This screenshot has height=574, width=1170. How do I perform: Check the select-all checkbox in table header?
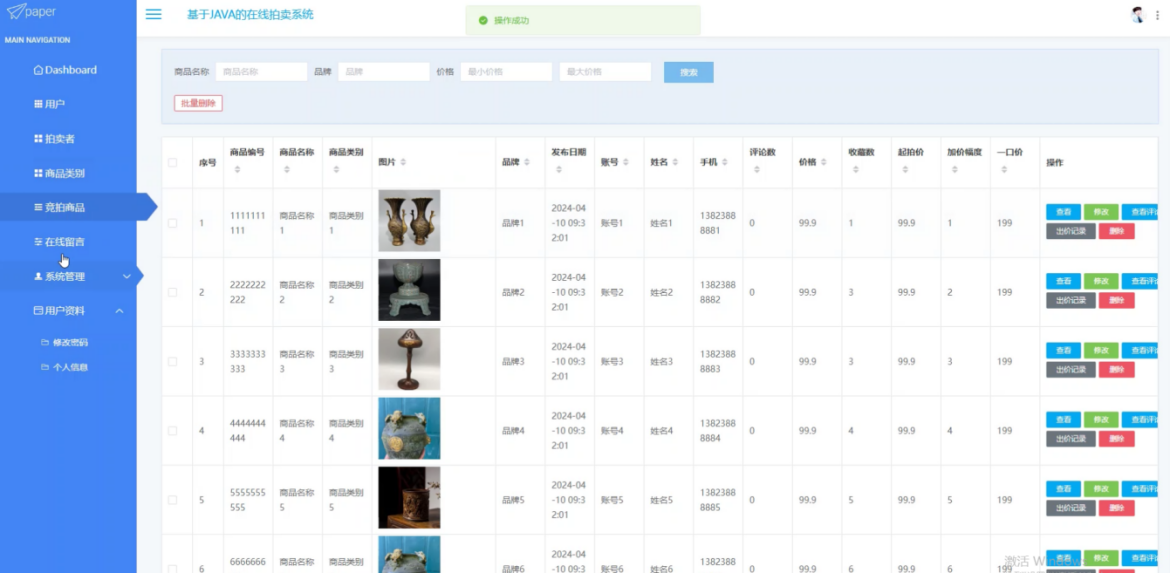[x=172, y=162]
